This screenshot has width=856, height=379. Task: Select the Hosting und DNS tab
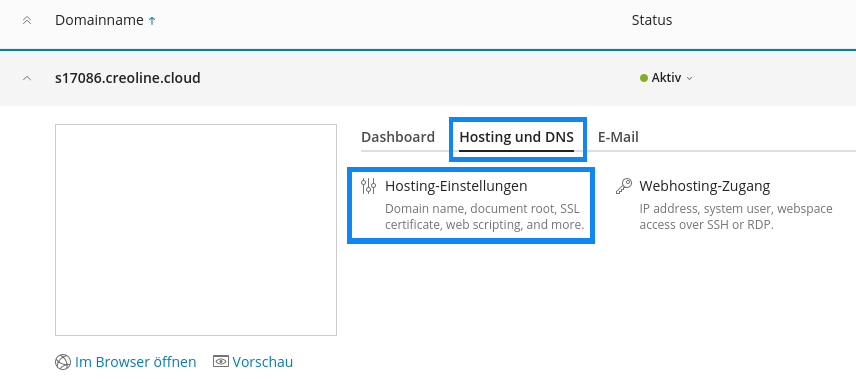click(x=516, y=137)
